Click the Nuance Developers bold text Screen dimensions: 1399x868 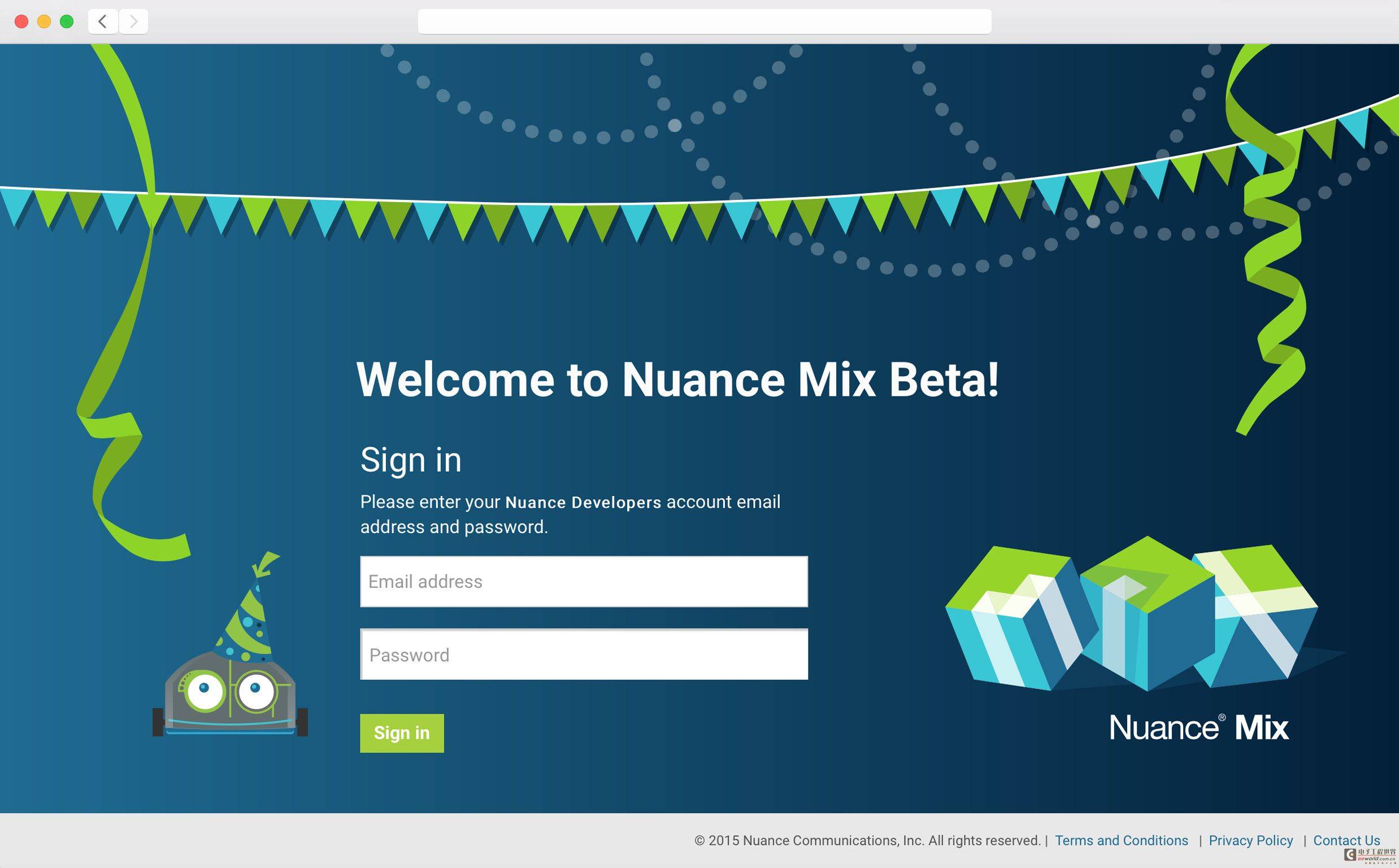click(x=583, y=502)
